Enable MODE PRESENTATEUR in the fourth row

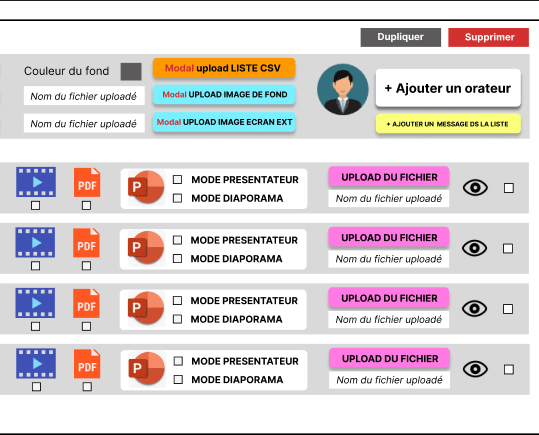click(x=178, y=361)
